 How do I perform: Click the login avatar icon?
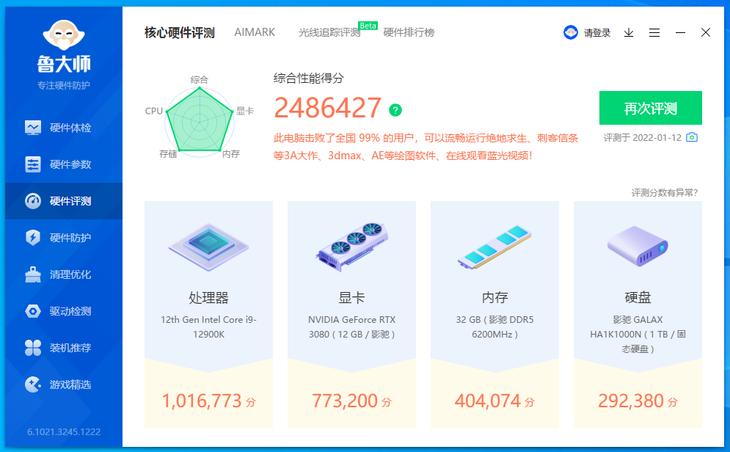coord(570,33)
